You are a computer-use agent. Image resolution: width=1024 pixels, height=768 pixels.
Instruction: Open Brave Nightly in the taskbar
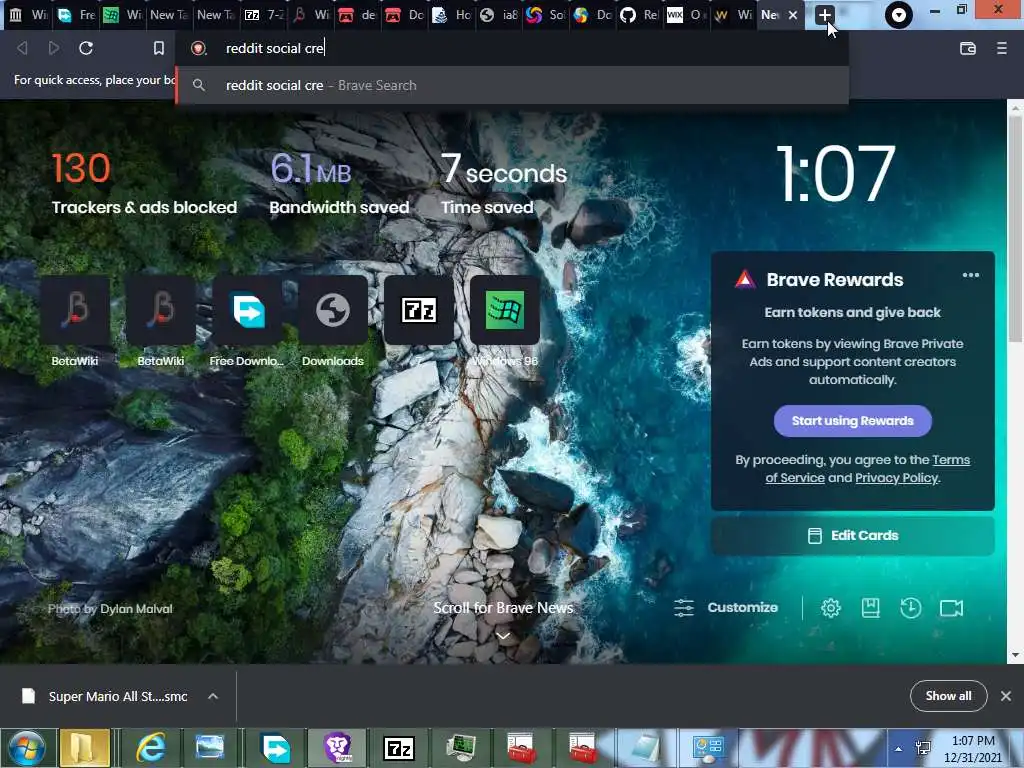click(338, 748)
